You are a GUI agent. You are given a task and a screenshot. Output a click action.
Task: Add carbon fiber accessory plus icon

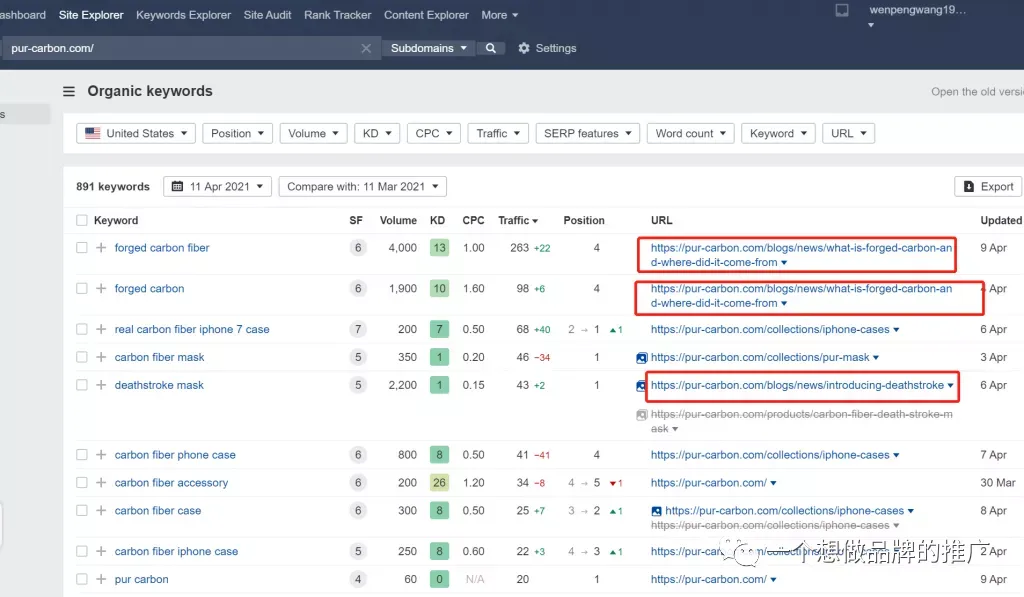pos(101,483)
